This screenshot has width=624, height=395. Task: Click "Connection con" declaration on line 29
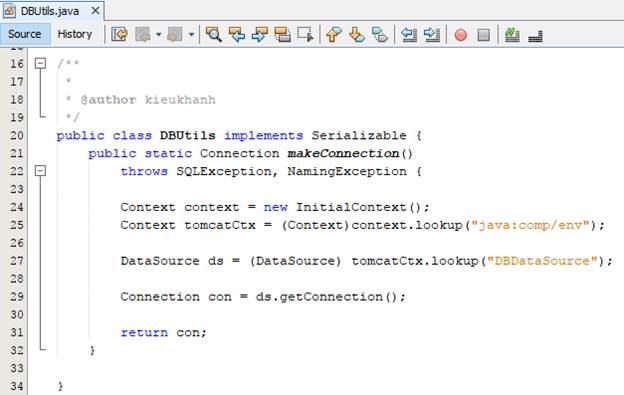(176, 297)
